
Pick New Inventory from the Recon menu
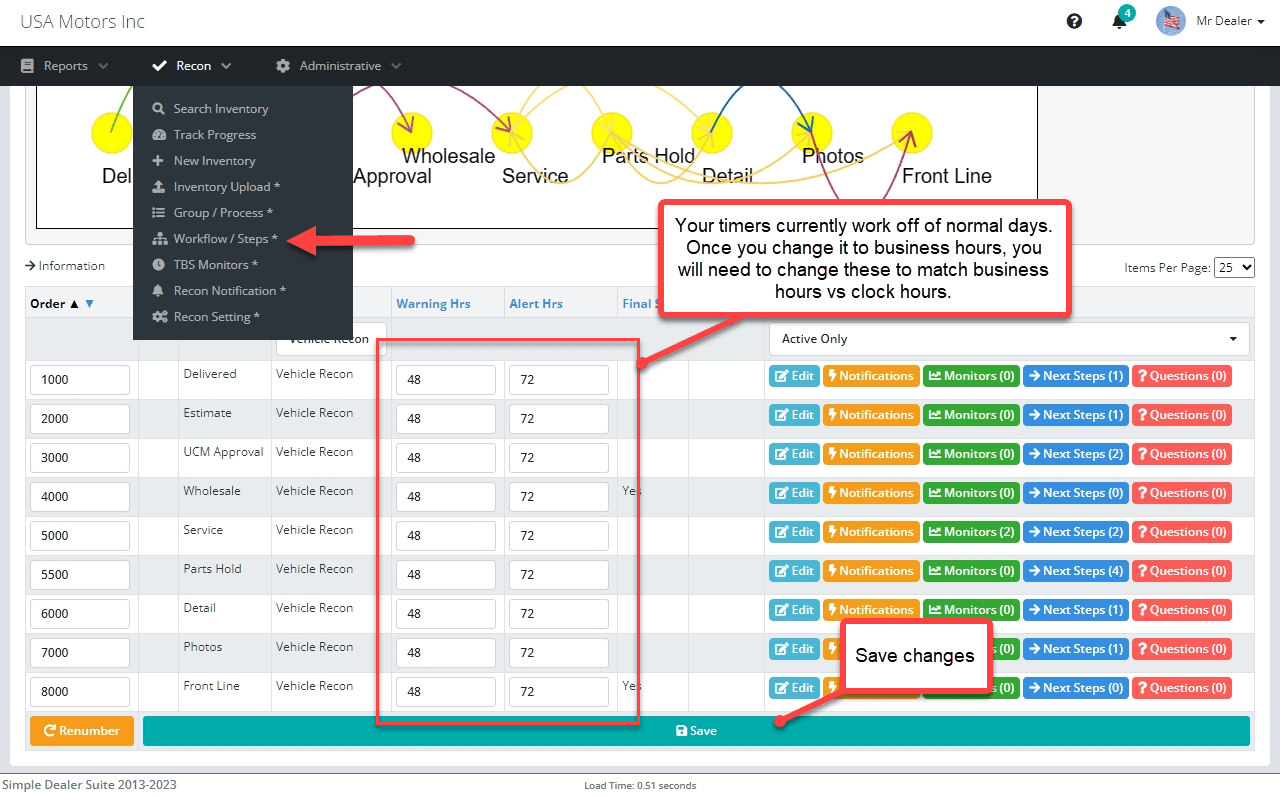[x=214, y=161]
